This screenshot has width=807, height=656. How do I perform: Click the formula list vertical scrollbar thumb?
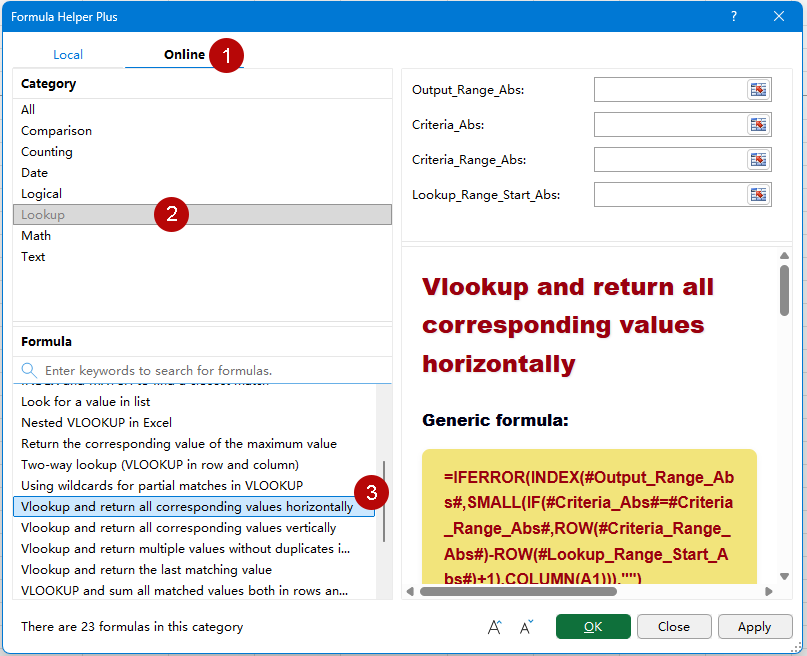384,501
